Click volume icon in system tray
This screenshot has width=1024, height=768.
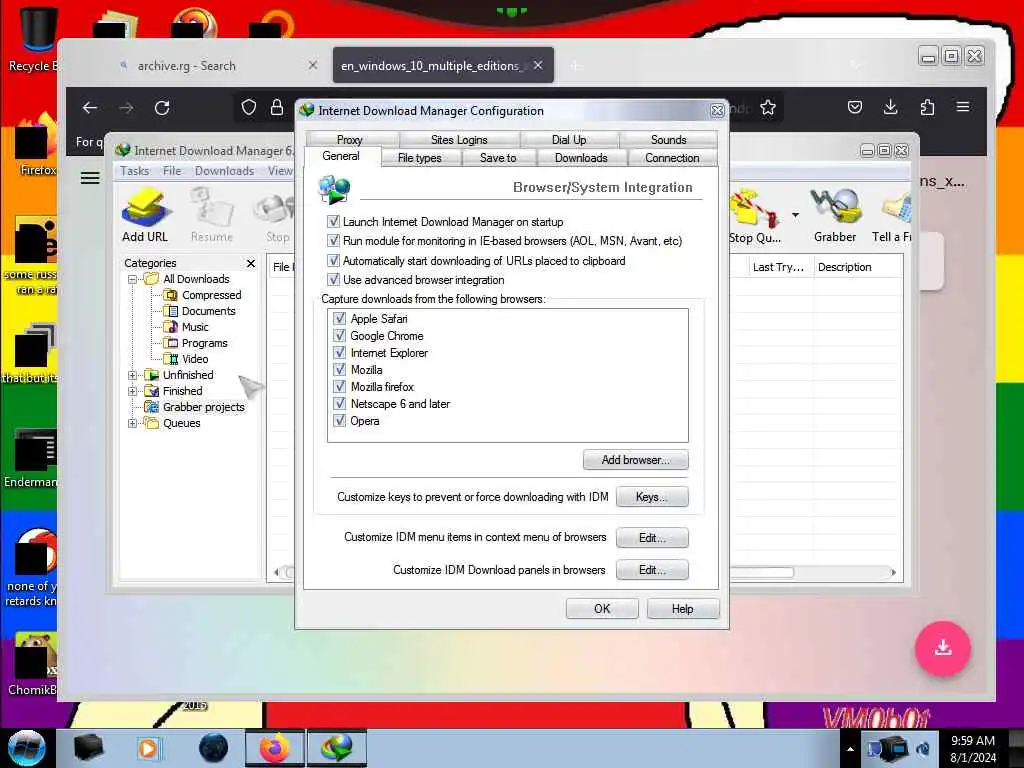click(x=923, y=749)
